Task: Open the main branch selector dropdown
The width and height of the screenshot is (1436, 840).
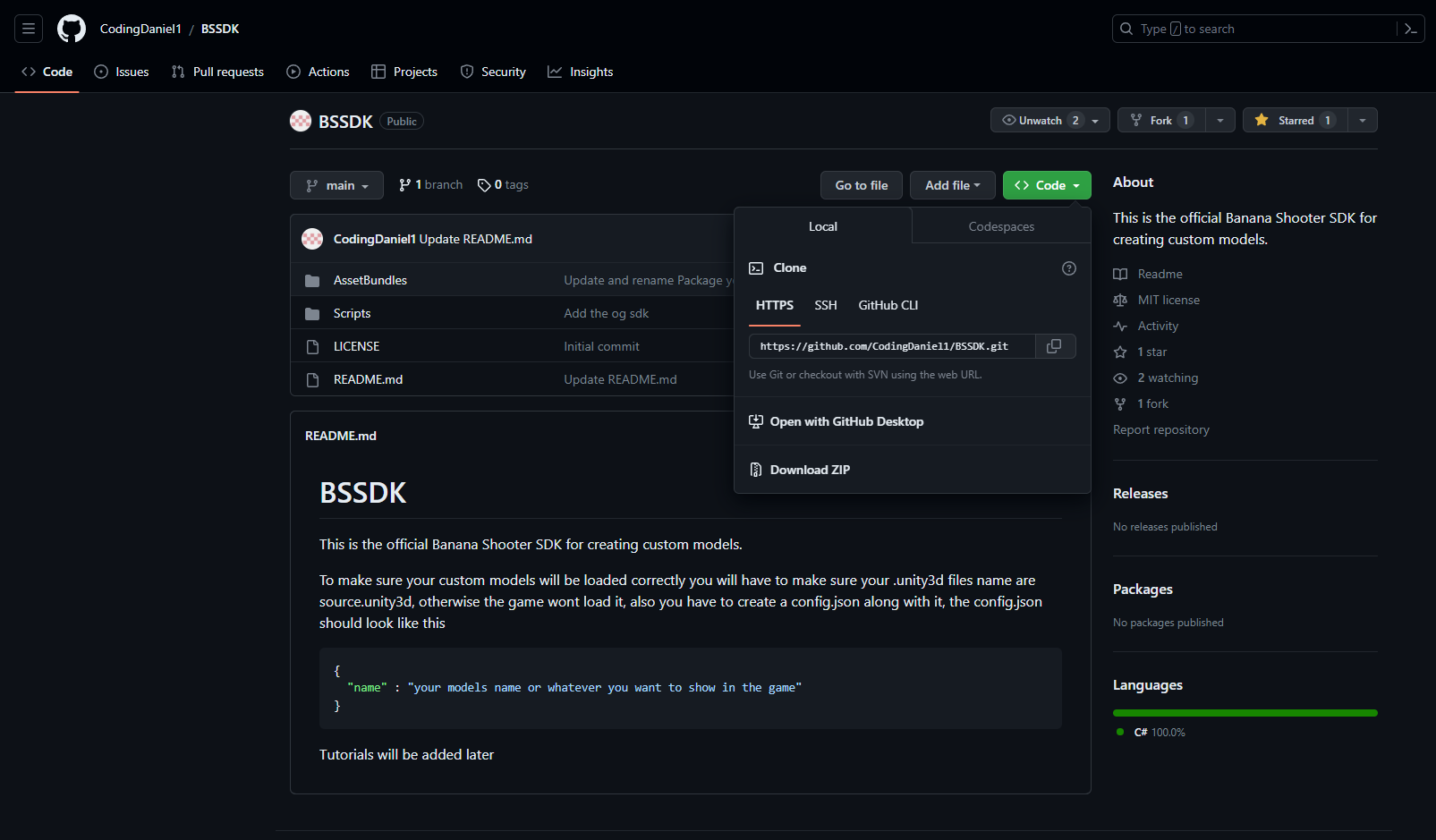Action: [336, 185]
